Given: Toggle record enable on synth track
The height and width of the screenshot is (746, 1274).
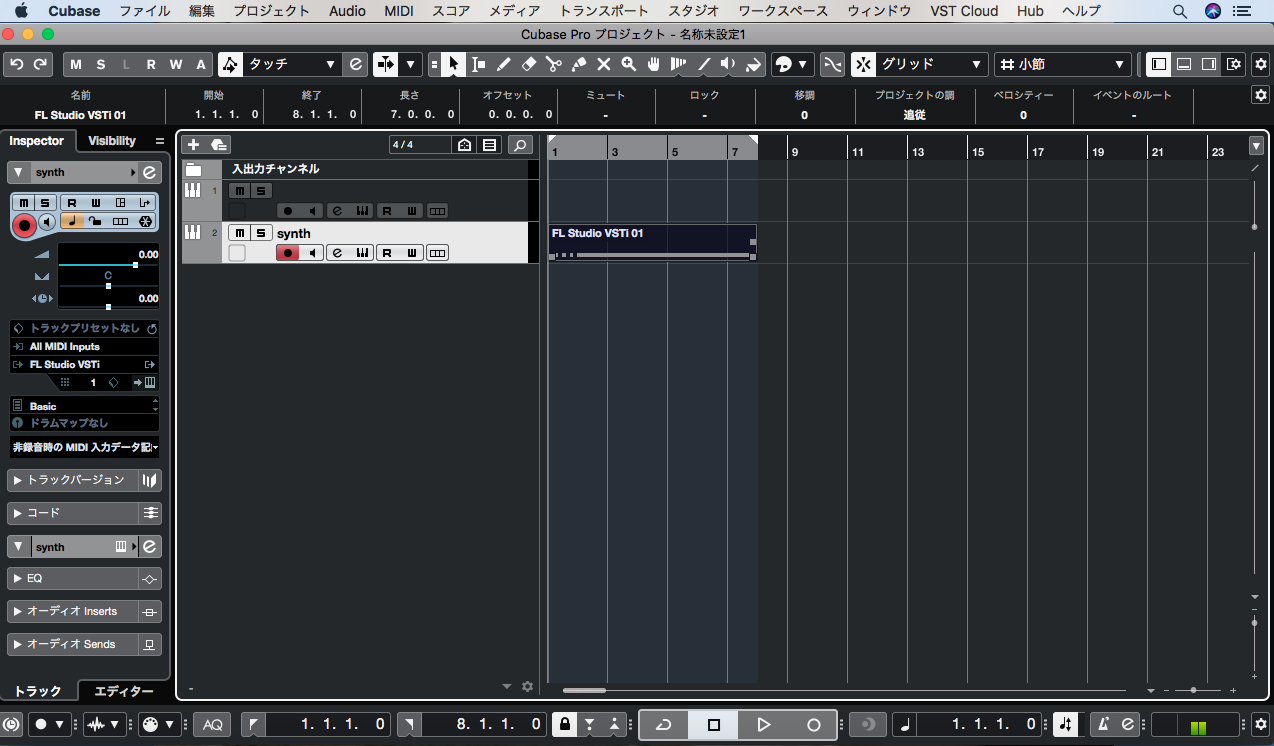Looking at the screenshot, I should 288,253.
